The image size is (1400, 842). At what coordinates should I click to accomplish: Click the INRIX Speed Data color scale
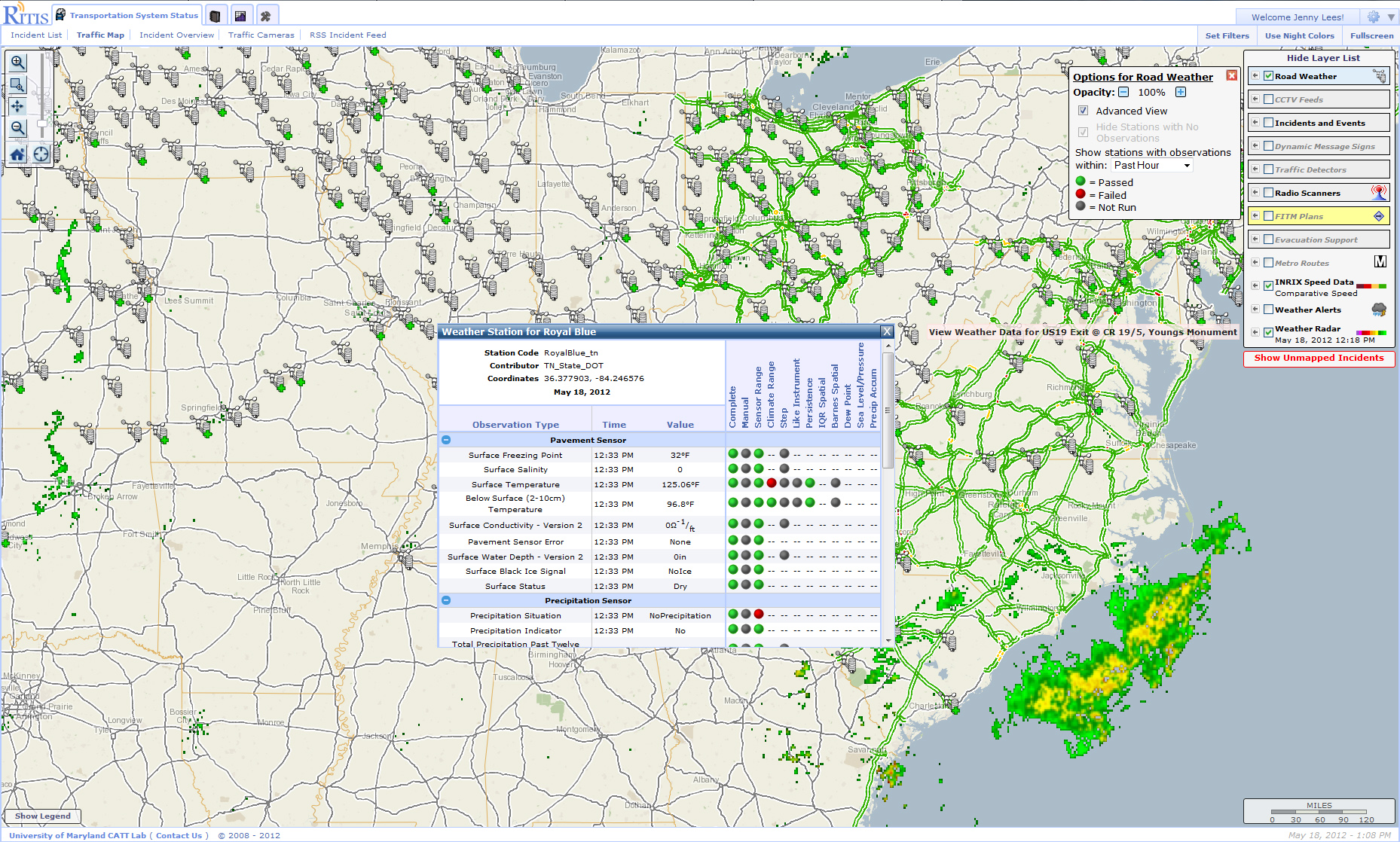tap(1371, 286)
